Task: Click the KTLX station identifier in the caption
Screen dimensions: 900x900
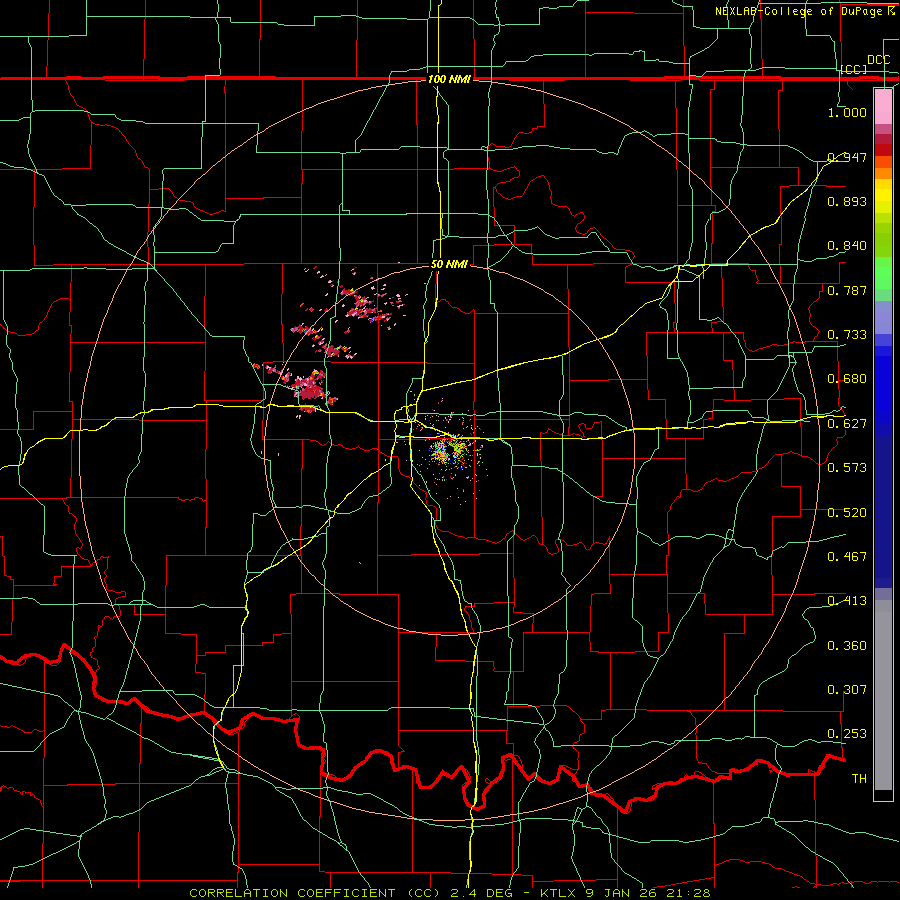Action: 557,893
